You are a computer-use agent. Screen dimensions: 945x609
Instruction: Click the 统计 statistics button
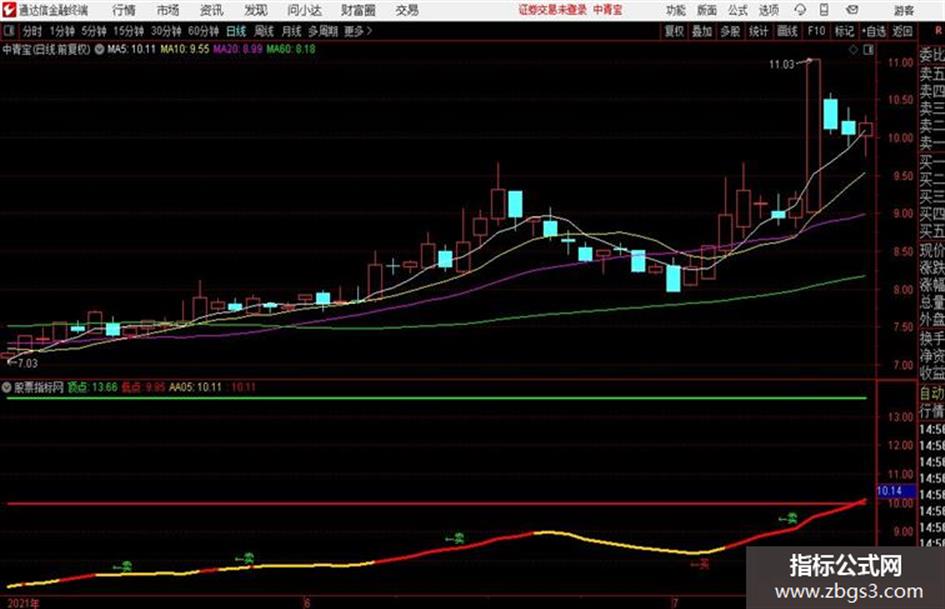tap(758, 31)
